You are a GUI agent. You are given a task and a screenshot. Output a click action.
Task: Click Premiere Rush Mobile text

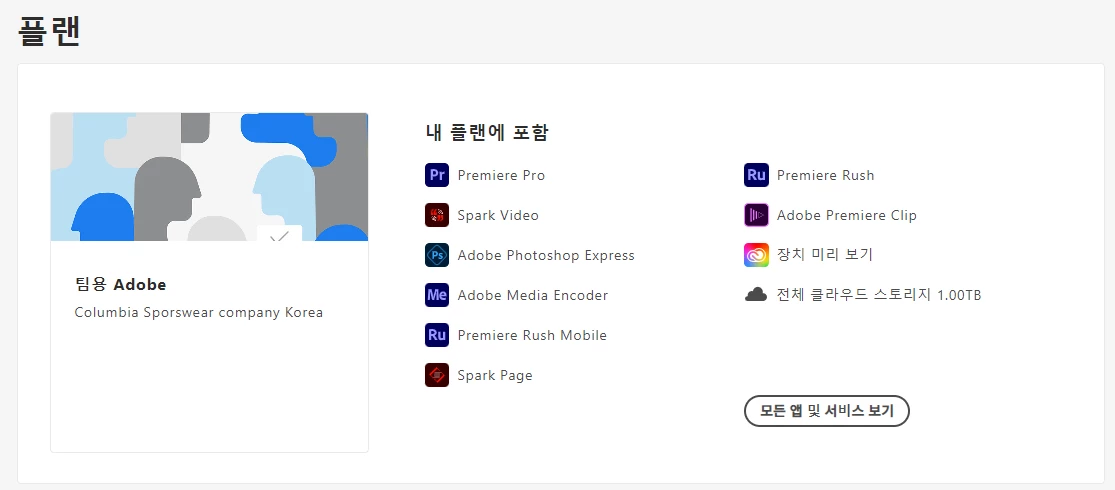[x=532, y=335]
